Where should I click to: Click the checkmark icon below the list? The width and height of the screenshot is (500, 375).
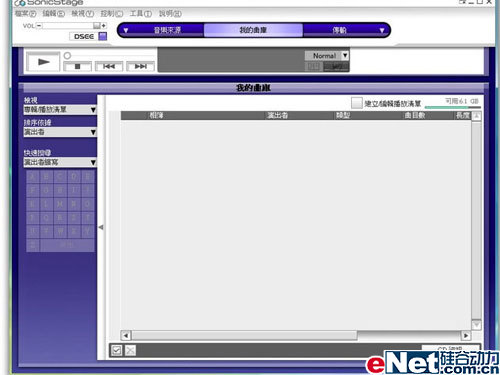pyautogui.click(x=116, y=350)
